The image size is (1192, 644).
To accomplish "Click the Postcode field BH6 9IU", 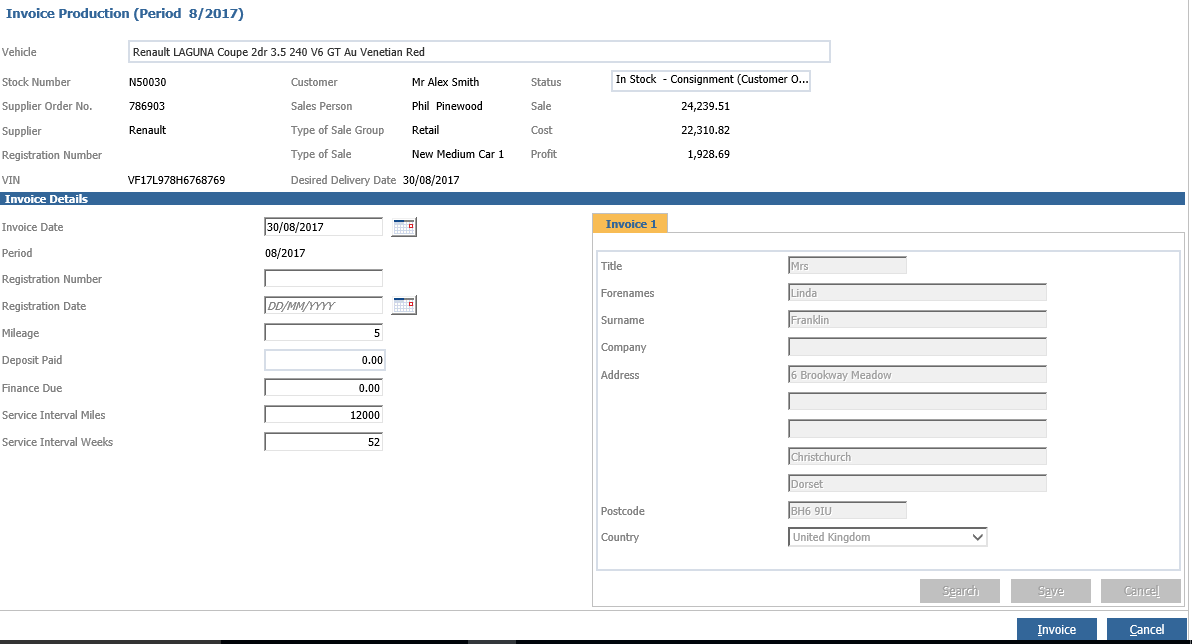I will coord(848,511).
